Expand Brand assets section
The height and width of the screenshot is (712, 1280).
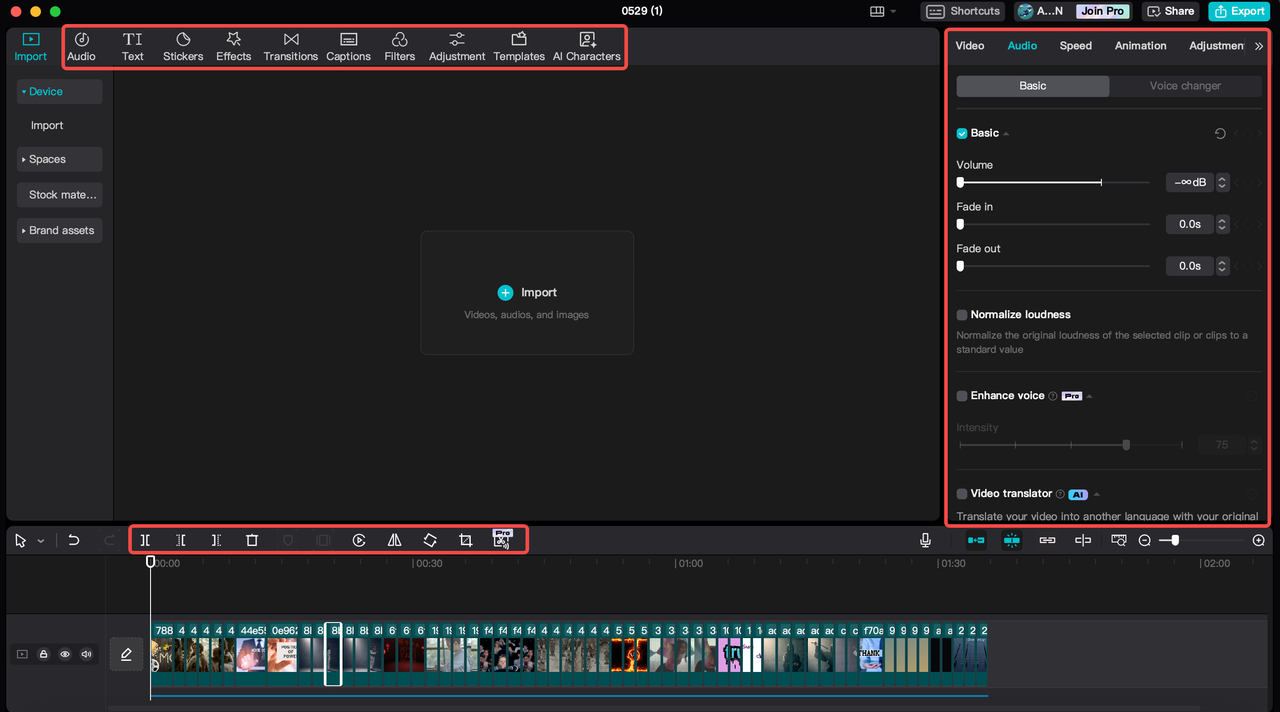59,230
